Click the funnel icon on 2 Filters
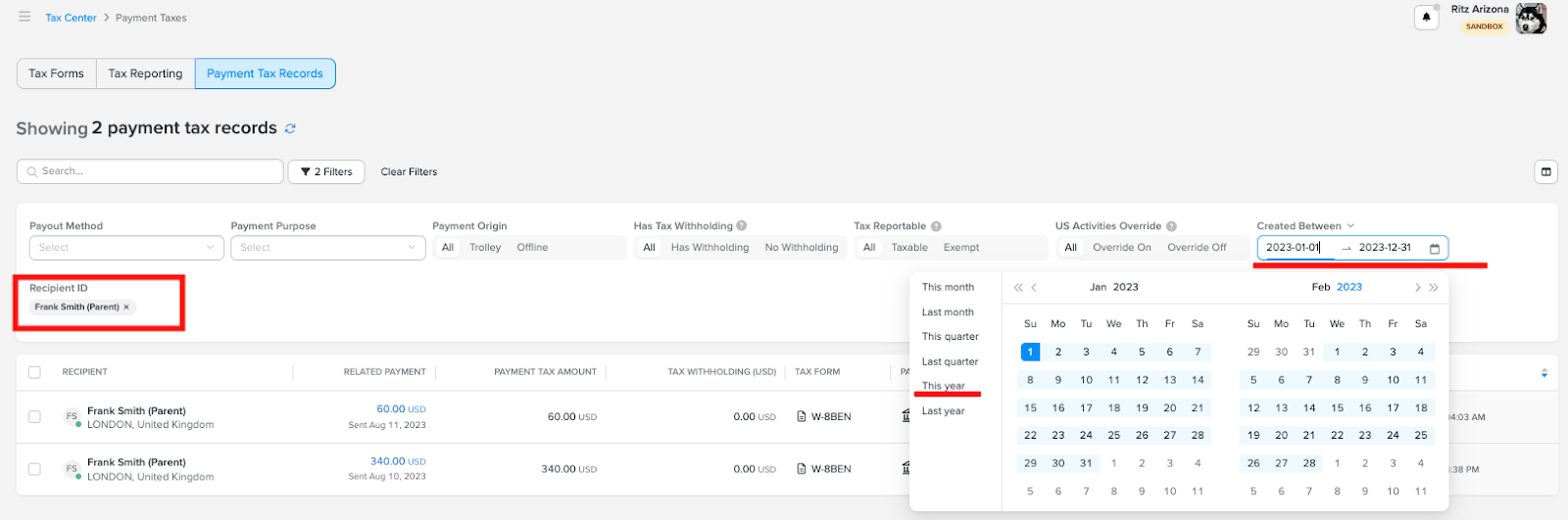The image size is (1568, 520). pyautogui.click(x=306, y=171)
